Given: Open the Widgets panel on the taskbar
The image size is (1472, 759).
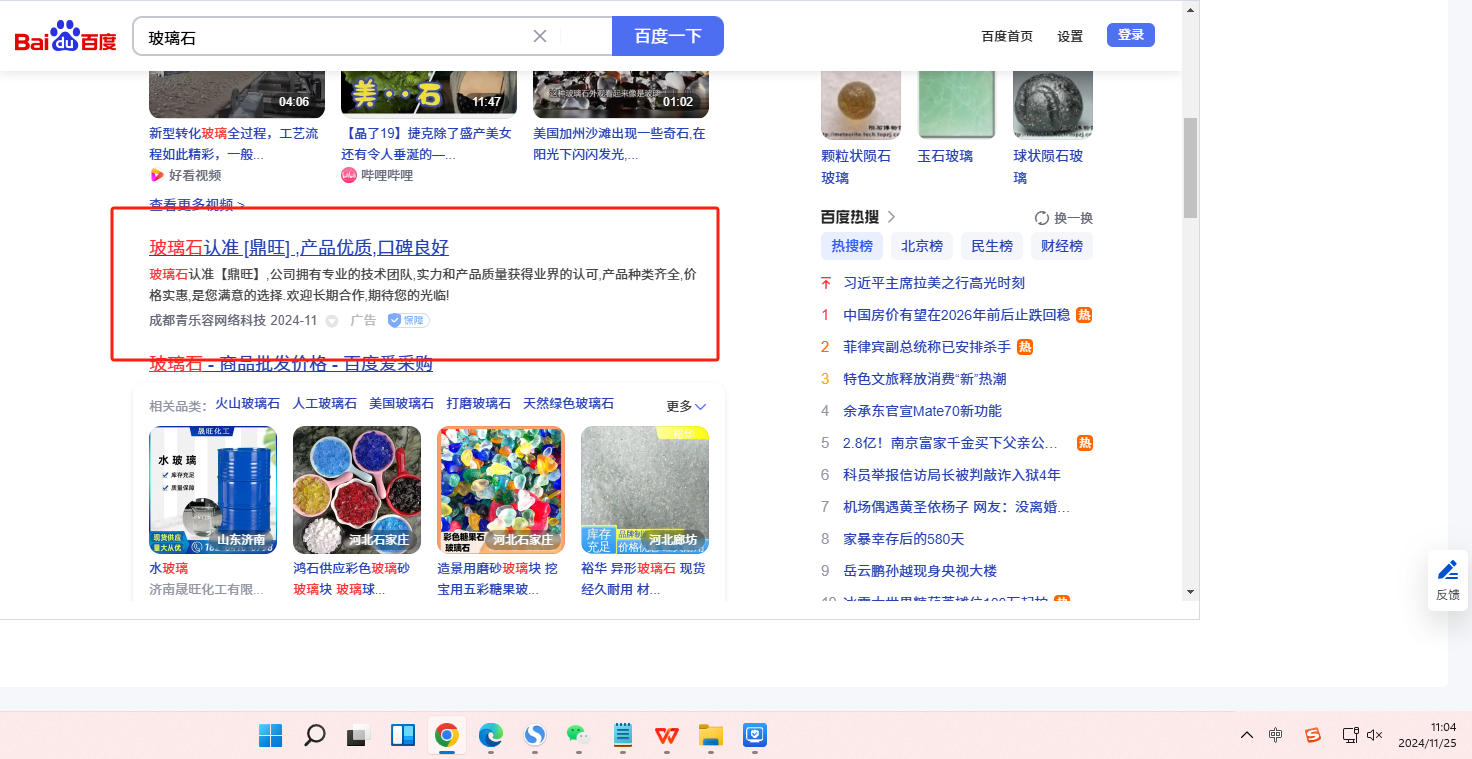Looking at the screenshot, I should tap(402, 736).
